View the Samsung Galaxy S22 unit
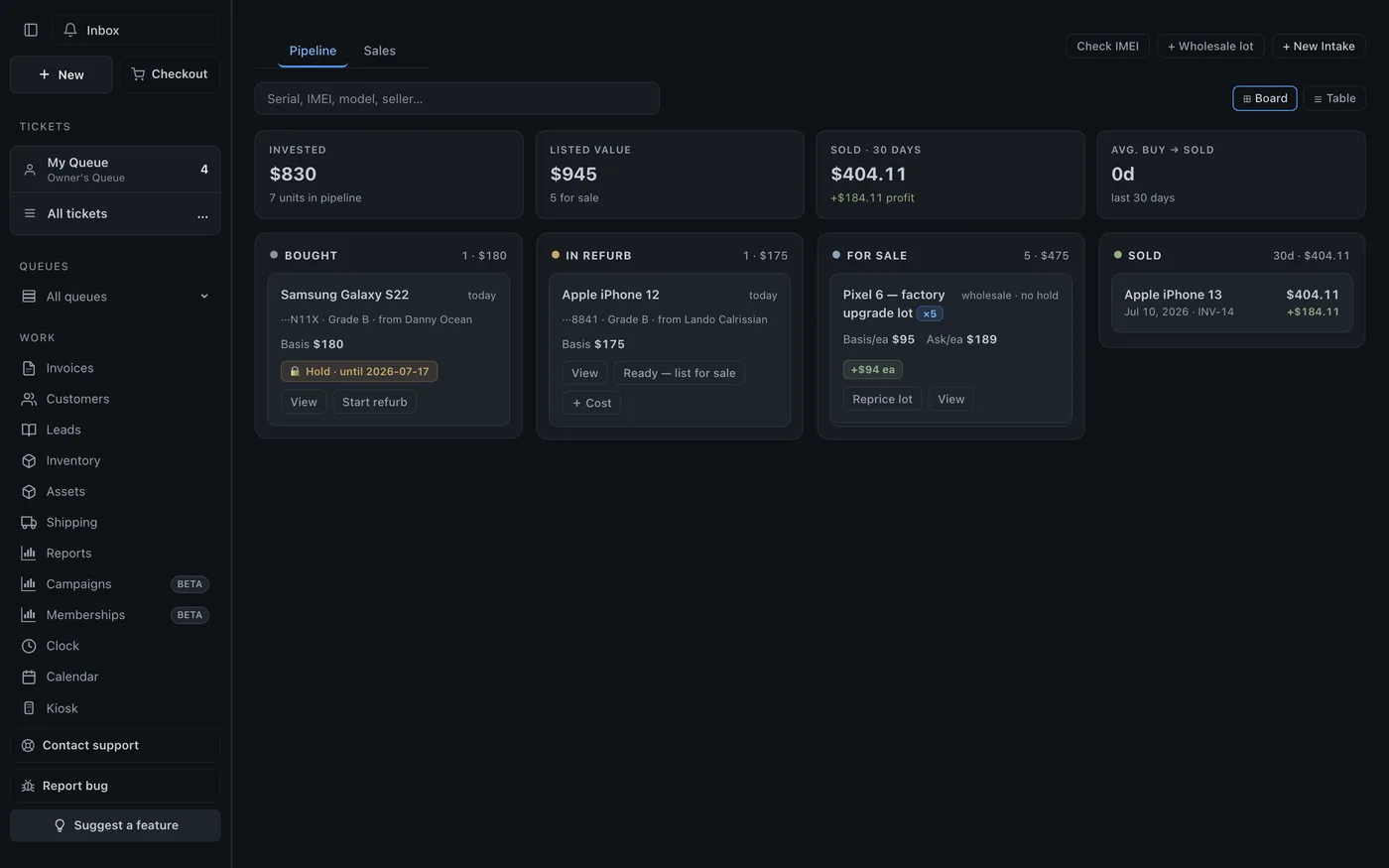This screenshot has height=868, width=1389. (304, 402)
